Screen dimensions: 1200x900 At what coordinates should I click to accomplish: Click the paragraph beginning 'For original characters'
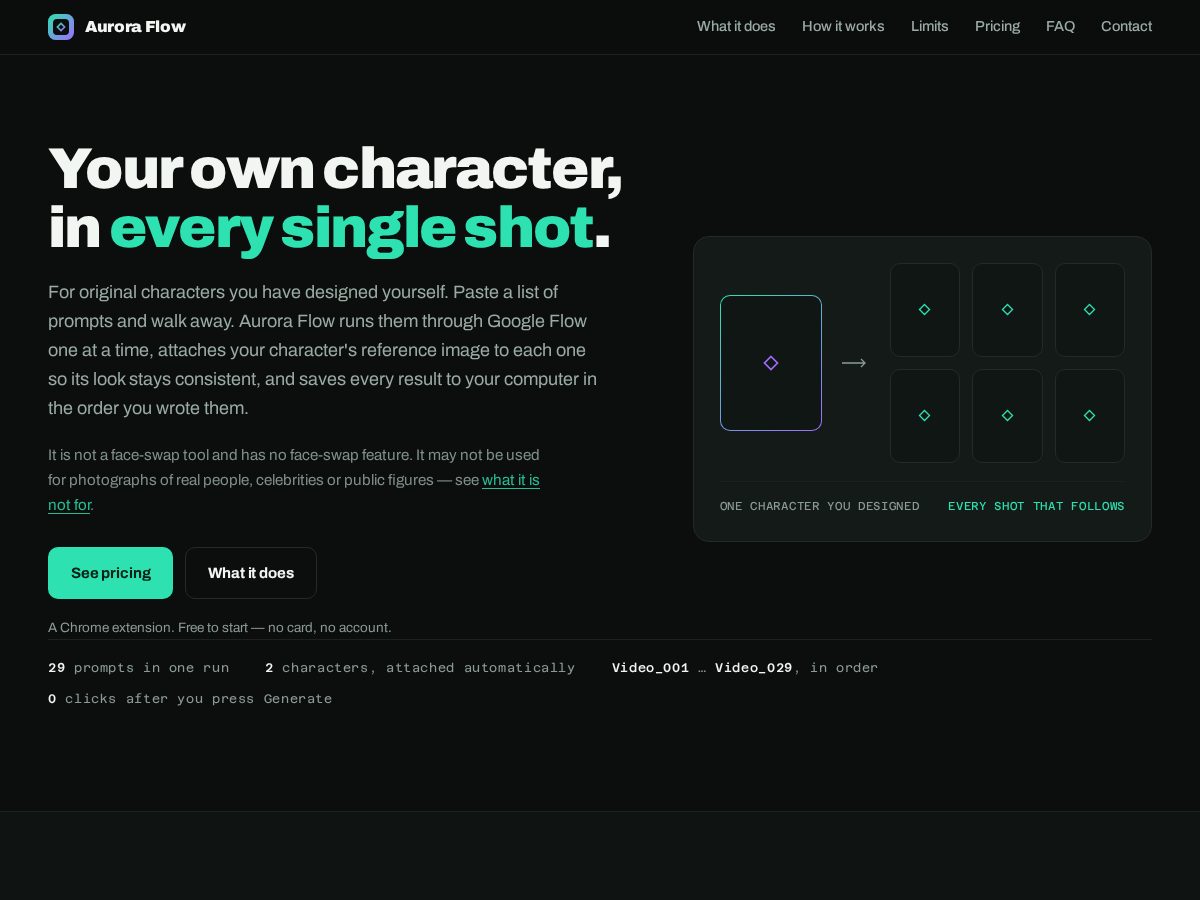(x=323, y=350)
